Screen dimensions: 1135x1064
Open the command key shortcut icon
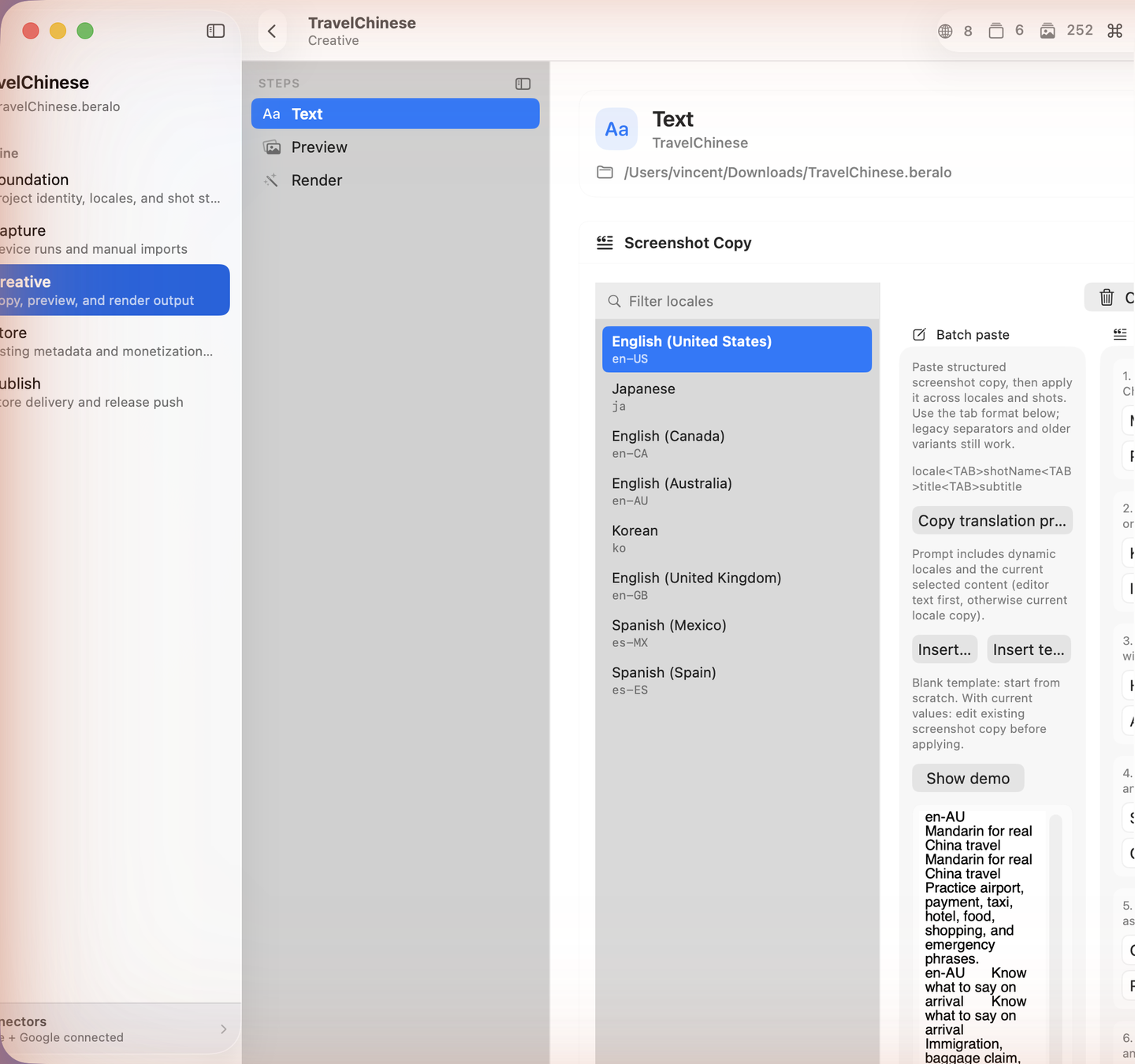[x=1115, y=31]
